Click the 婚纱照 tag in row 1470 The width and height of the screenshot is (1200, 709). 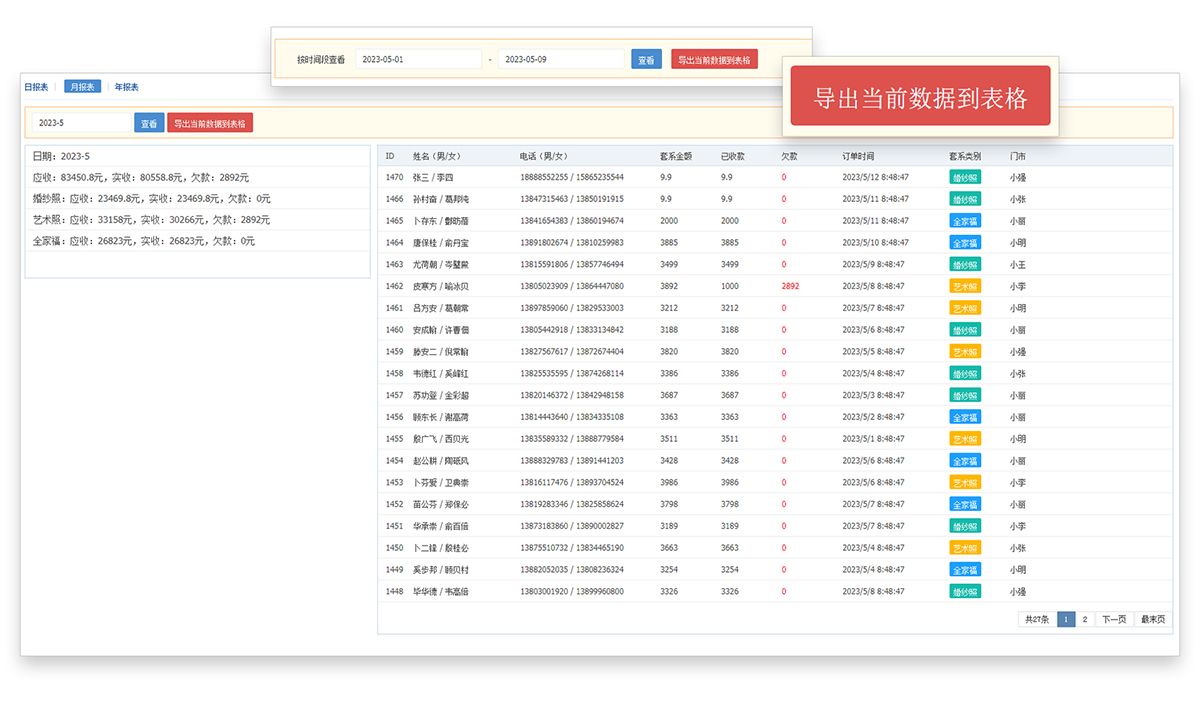[965, 177]
